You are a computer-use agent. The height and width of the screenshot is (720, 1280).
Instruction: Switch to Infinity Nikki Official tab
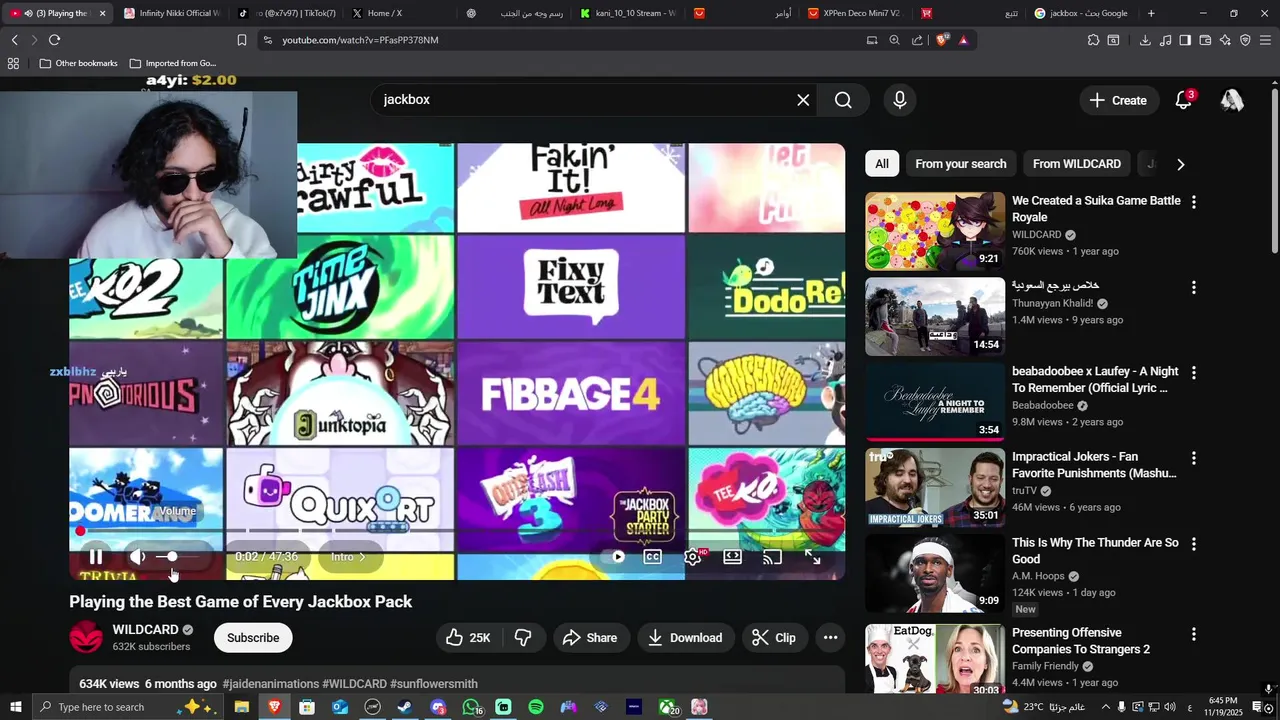click(x=170, y=13)
